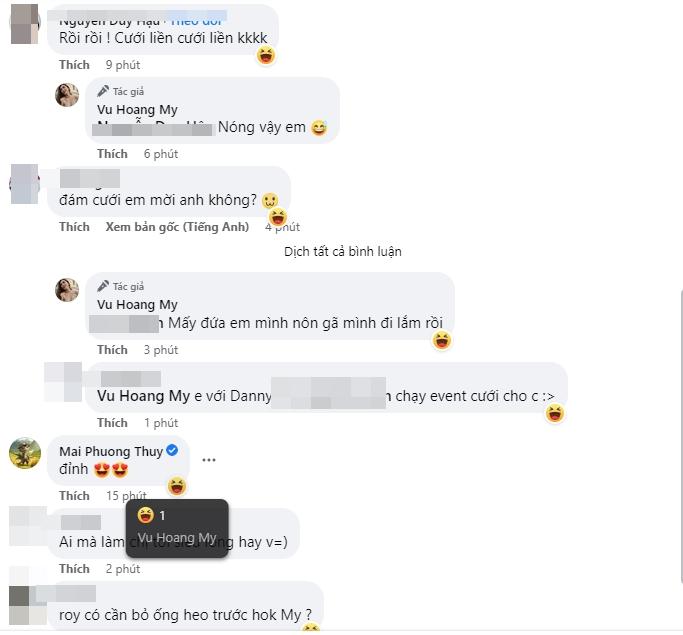Click the reaction on 'đám cưới em mời anh' comment
This screenshot has width=683, height=635.
(277, 216)
